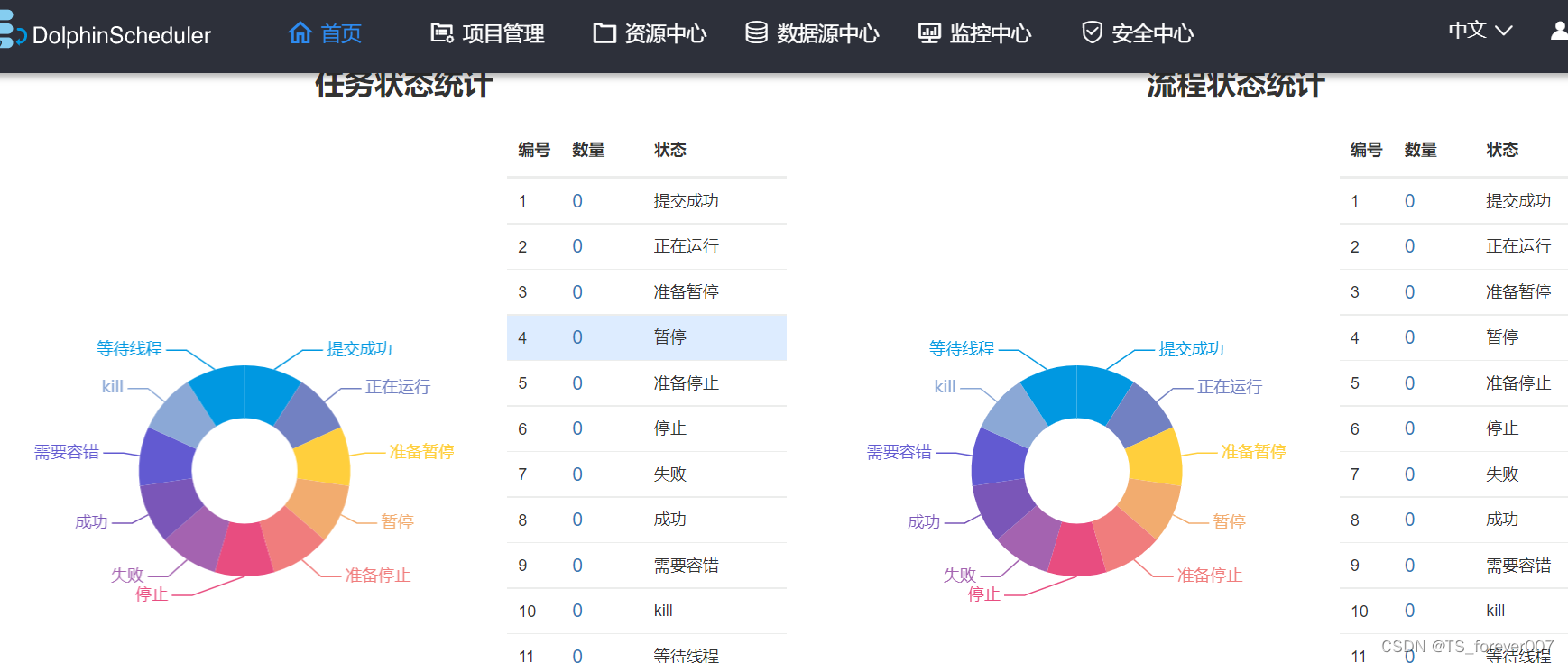Click 成功 count in task status table

(x=577, y=520)
